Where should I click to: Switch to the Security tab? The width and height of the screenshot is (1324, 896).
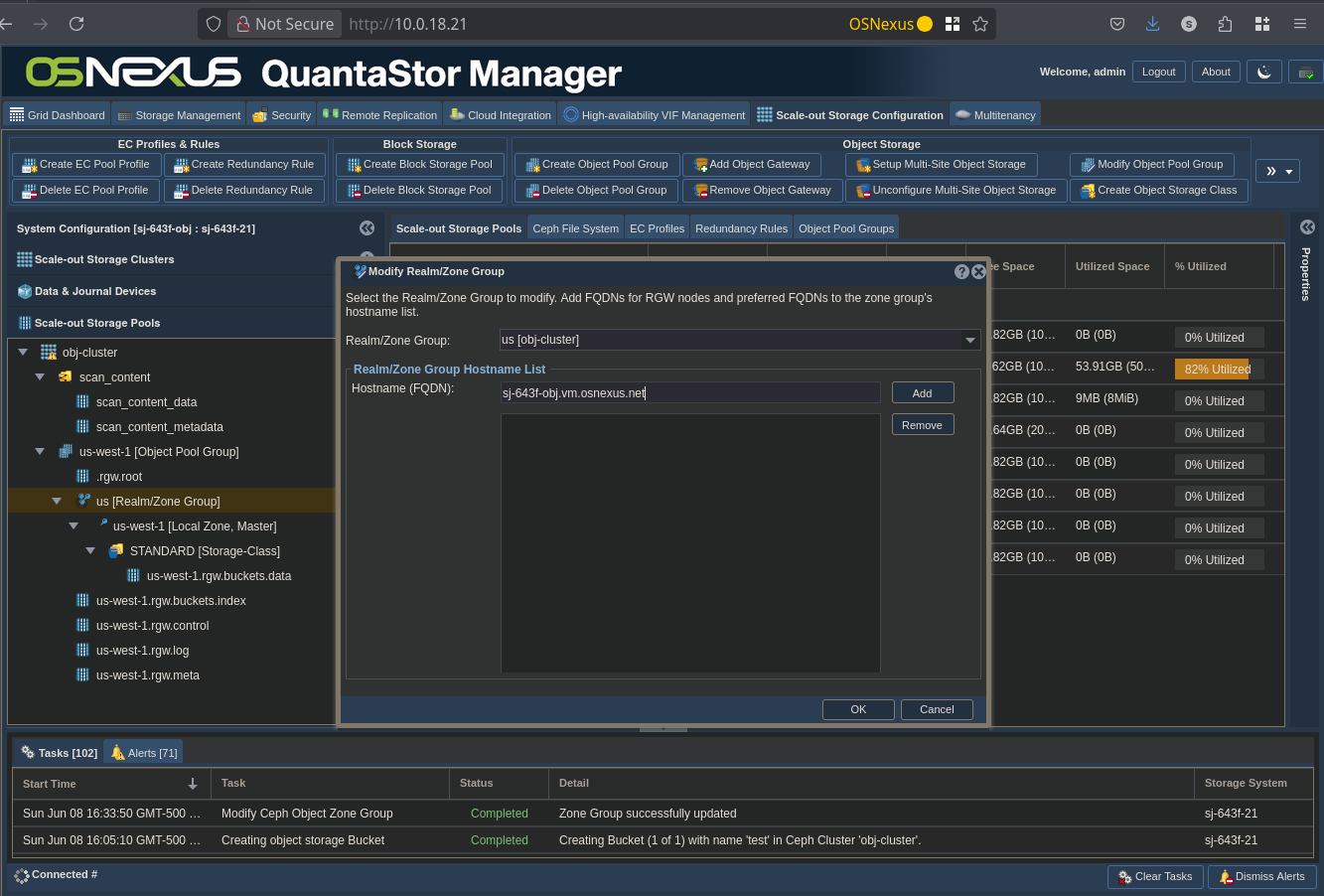(282, 115)
